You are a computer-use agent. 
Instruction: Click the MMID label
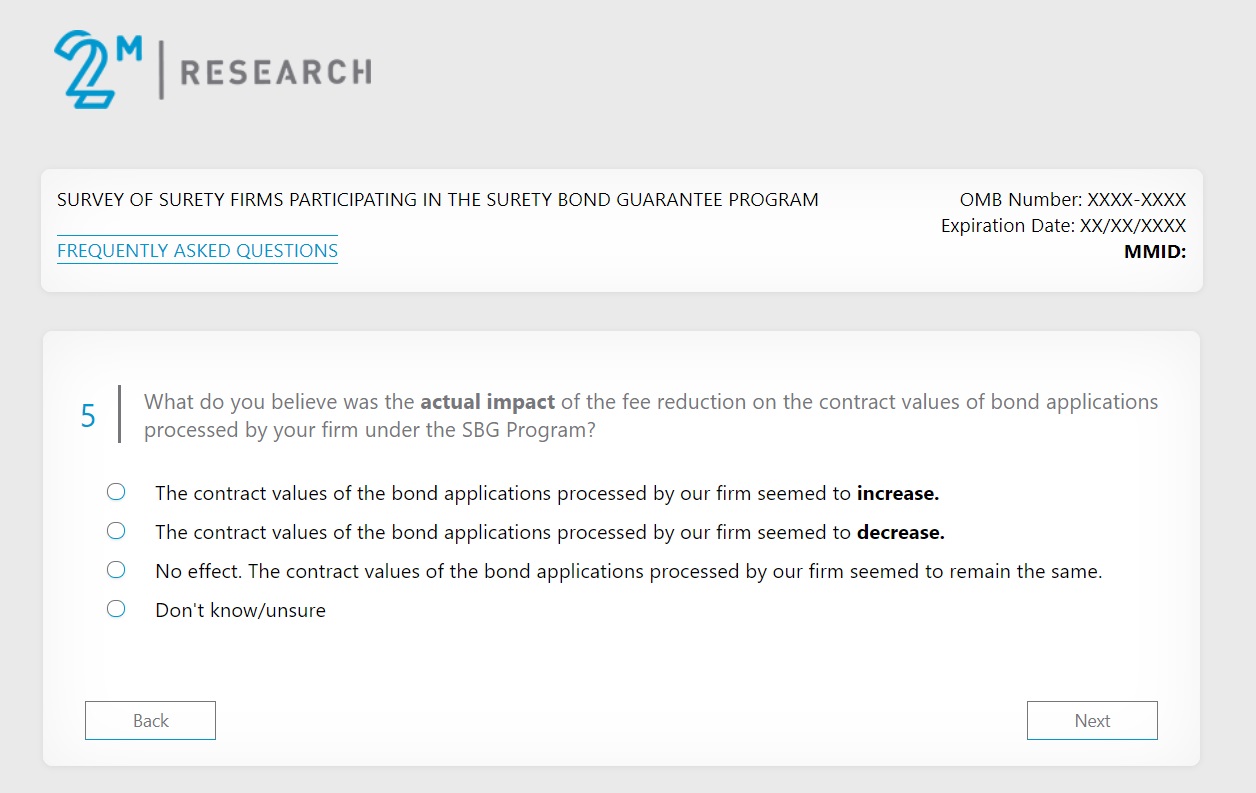click(1154, 252)
